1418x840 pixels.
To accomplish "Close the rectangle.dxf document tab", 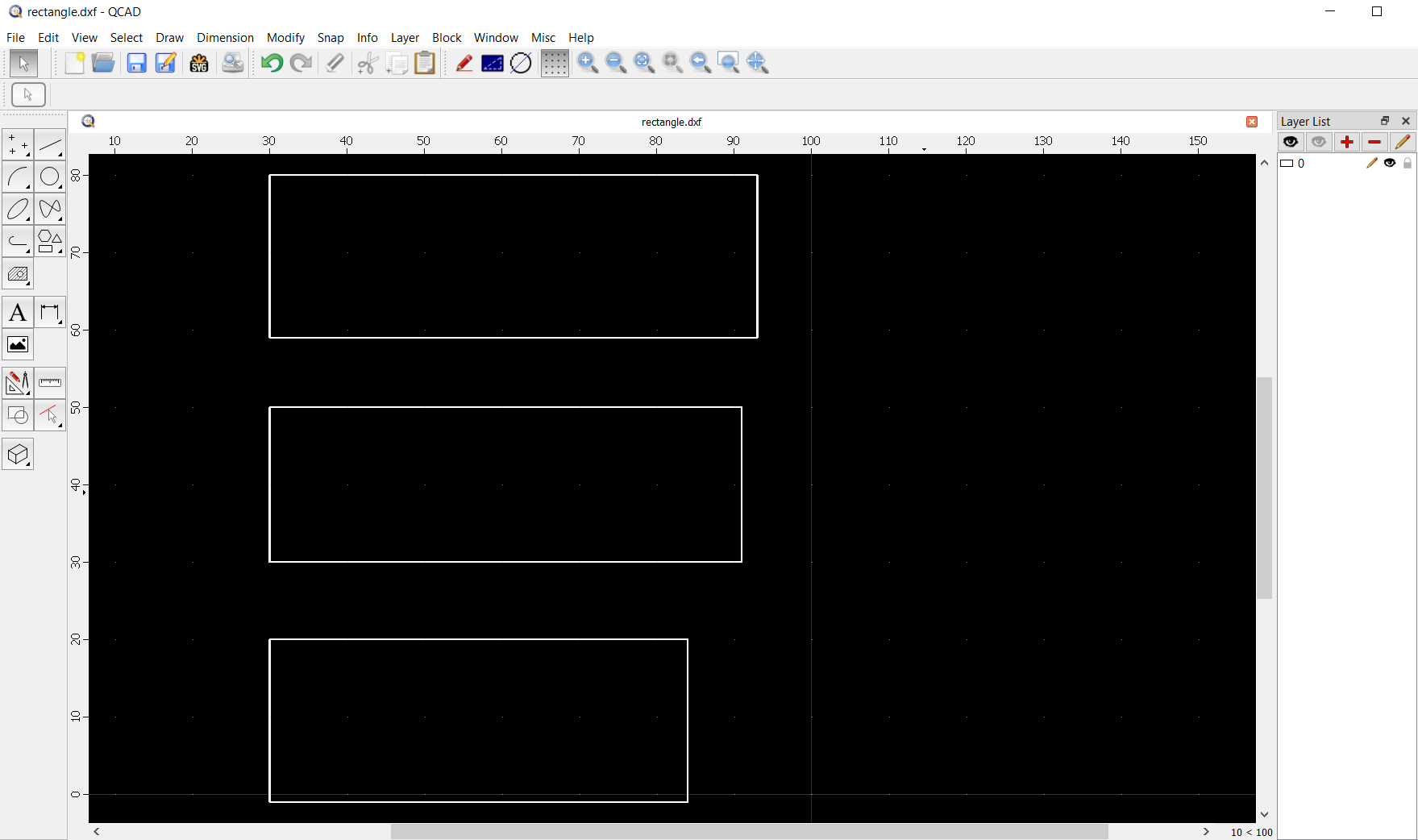I will click(x=1252, y=122).
